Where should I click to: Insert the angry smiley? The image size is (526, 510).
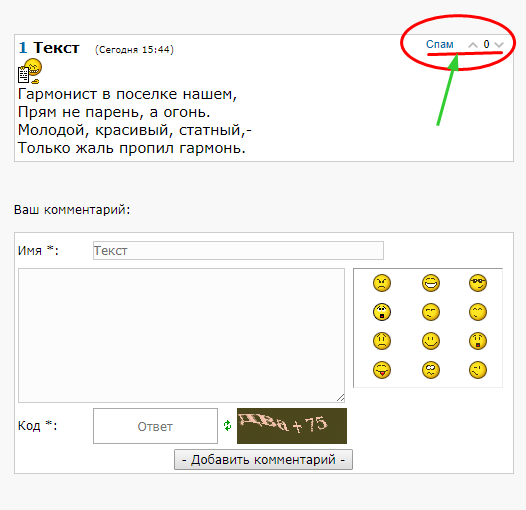coord(382,283)
